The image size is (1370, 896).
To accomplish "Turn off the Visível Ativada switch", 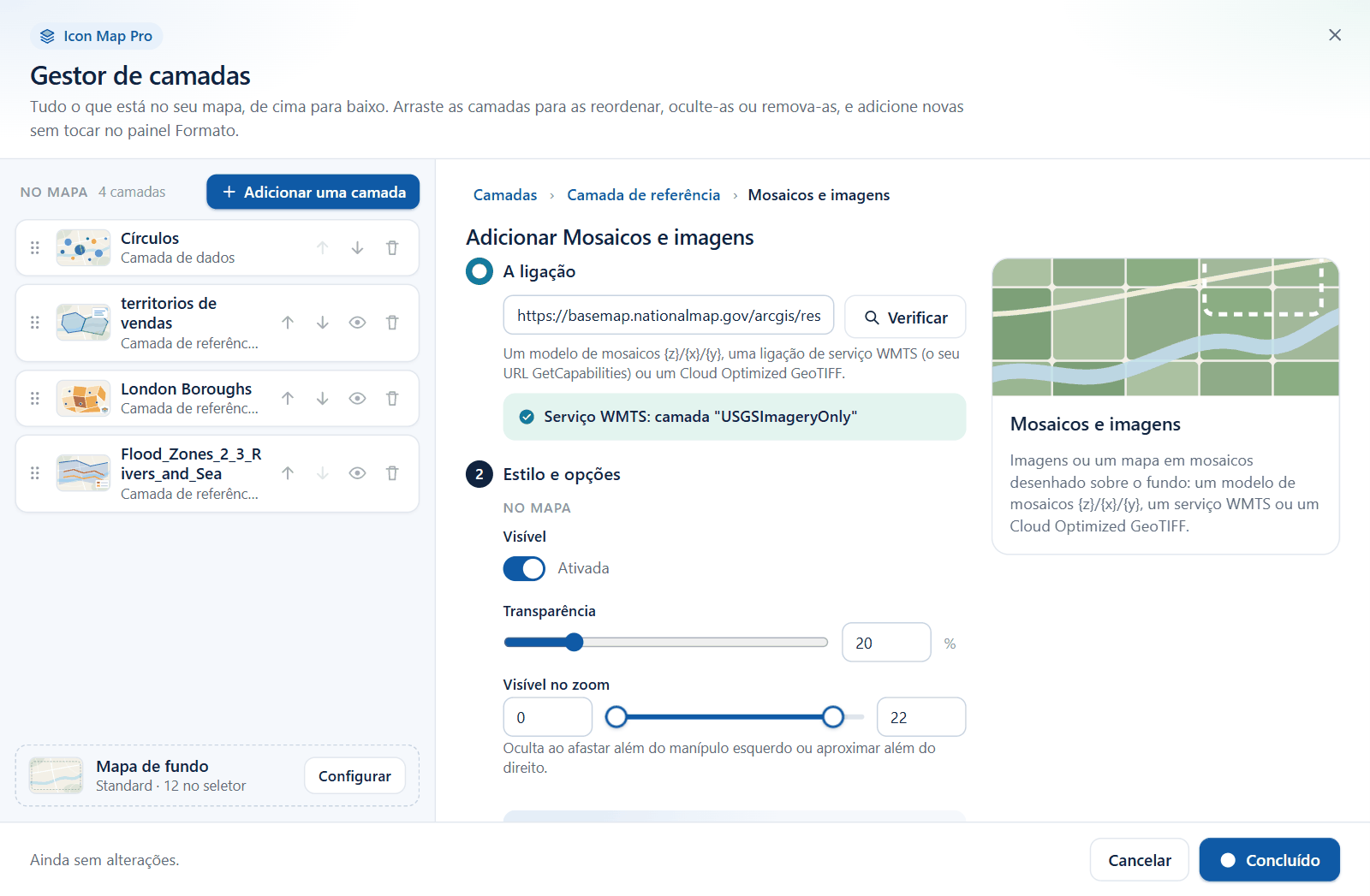I will tap(524, 568).
